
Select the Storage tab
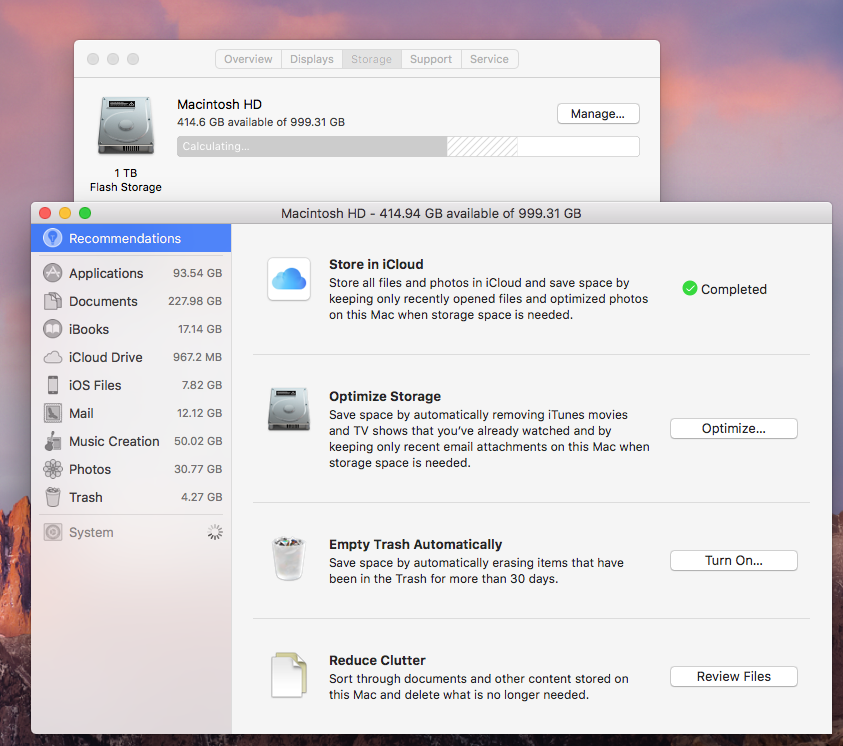pyautogui.click(x=372, y=59)
